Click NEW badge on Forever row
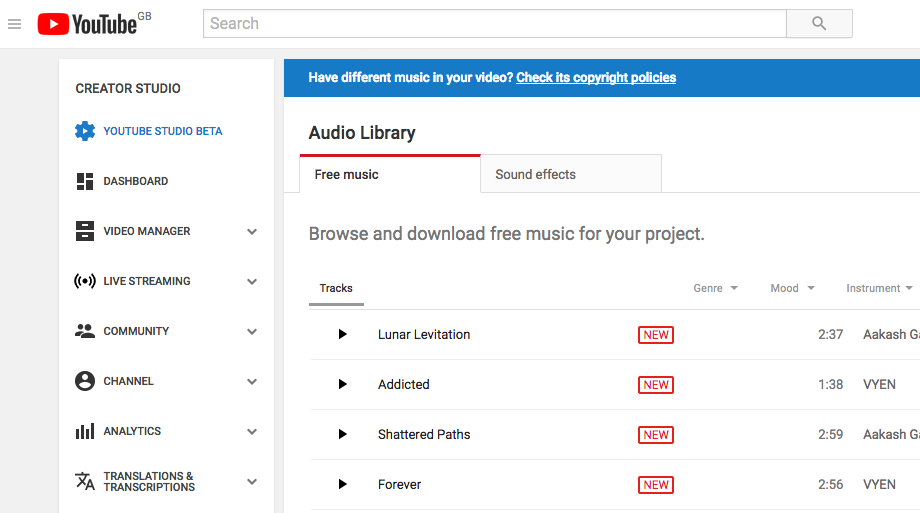The image size is (920, 513). (x=656, y=485)
